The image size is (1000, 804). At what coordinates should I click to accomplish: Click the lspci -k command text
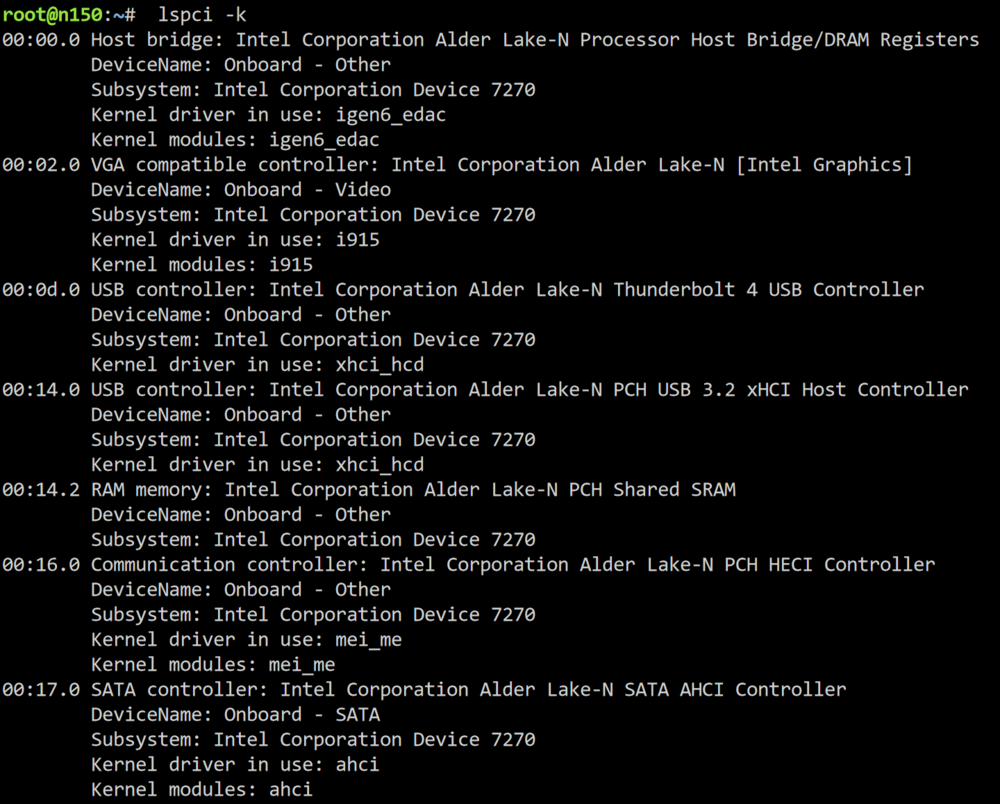tap(202, 15)
